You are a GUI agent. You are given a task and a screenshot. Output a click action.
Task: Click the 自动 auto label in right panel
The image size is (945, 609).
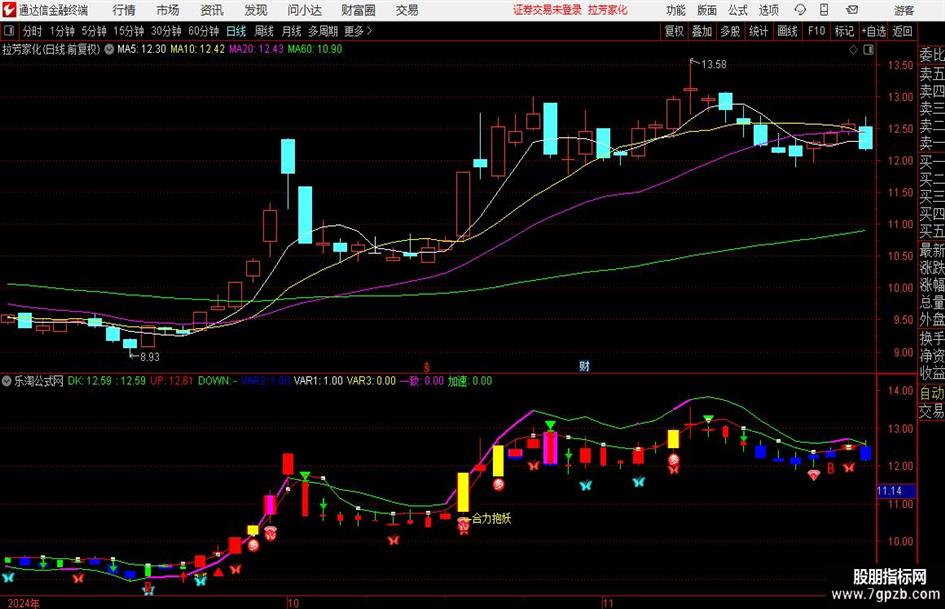click(932, 393)
